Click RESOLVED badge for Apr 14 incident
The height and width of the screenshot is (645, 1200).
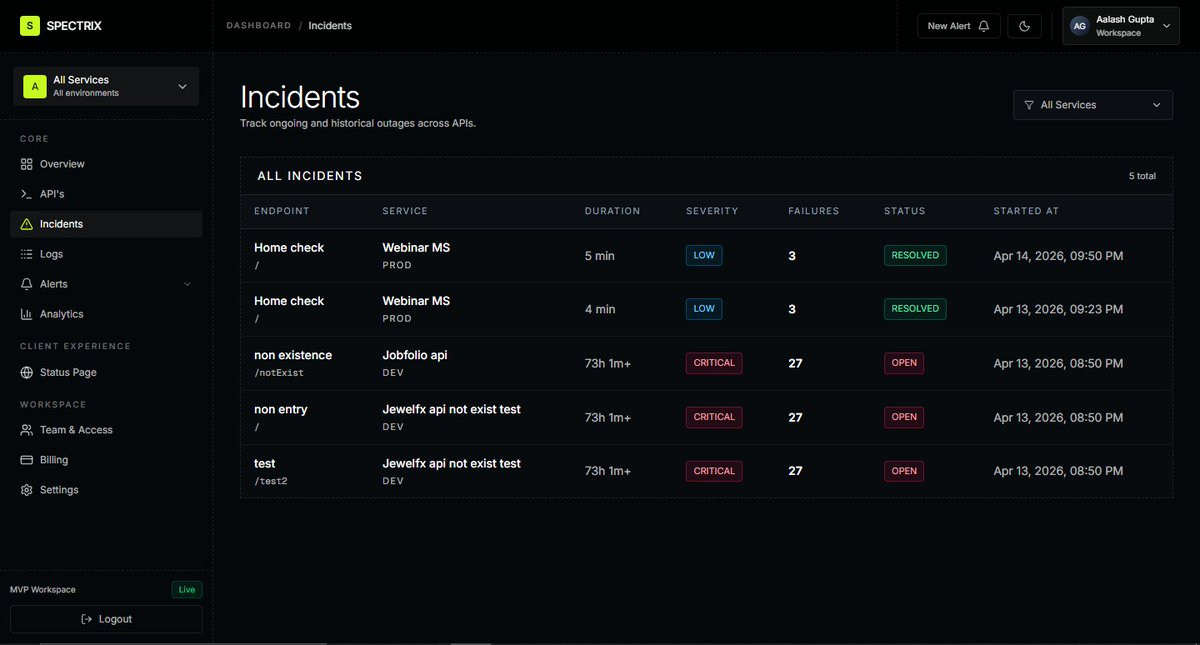coord(915,255)
